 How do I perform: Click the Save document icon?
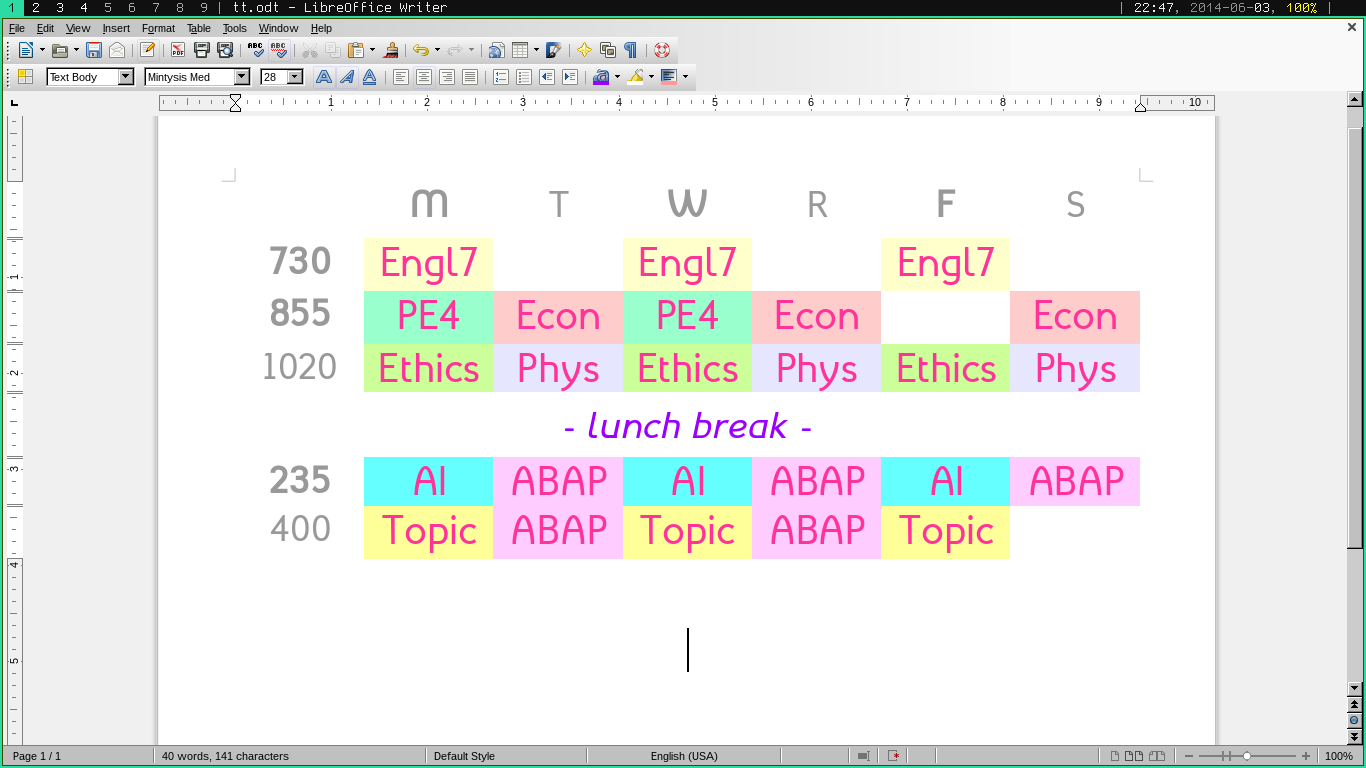(x=94, y=50)
